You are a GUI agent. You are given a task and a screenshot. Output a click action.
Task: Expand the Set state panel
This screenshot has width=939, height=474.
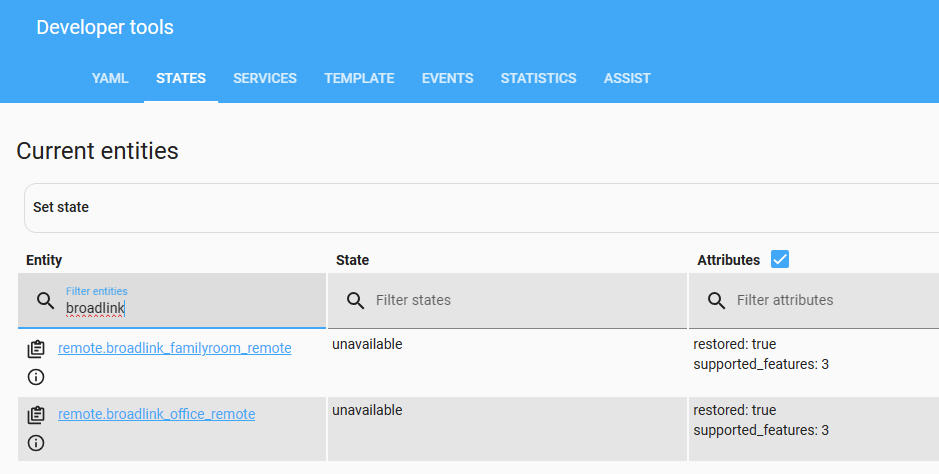point(480,208)
